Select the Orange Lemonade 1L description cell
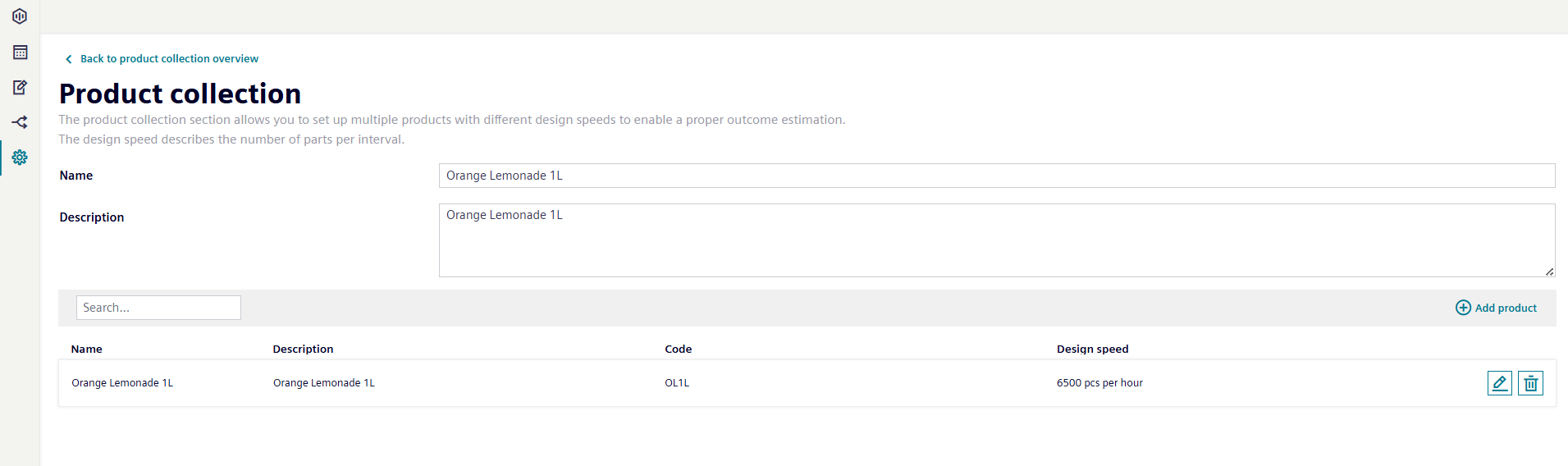This screenshot has width=1568, height=466. pyautogui.click(x=324, y=383)
